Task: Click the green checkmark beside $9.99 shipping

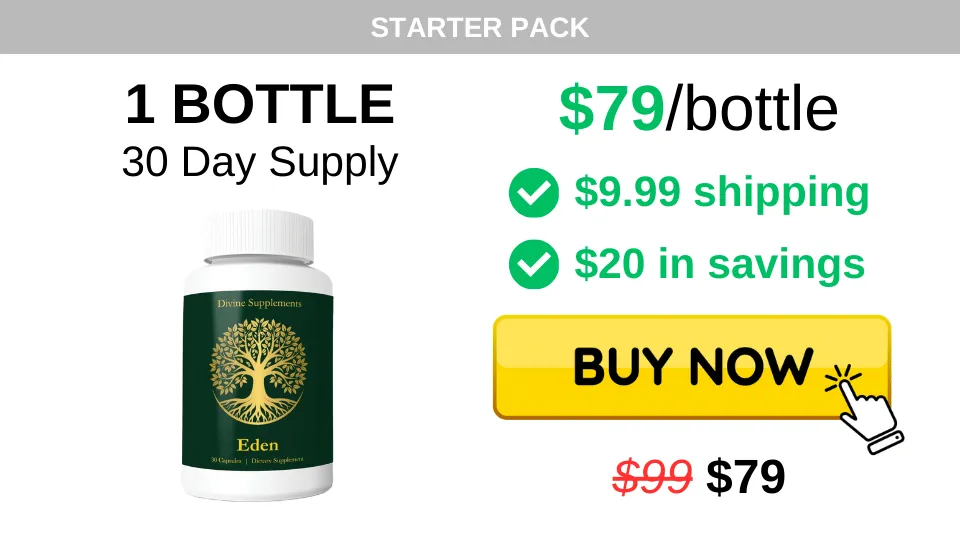Action: [x=534, y=192]
